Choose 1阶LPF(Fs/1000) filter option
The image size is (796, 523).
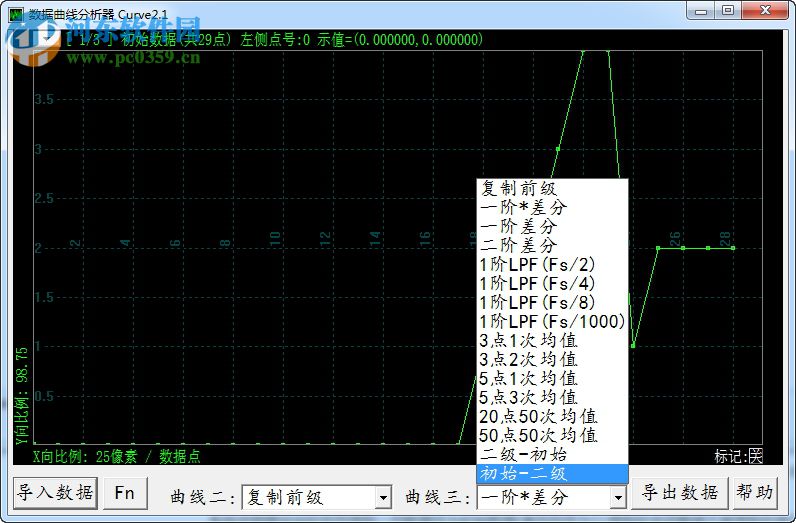[552, 321]
